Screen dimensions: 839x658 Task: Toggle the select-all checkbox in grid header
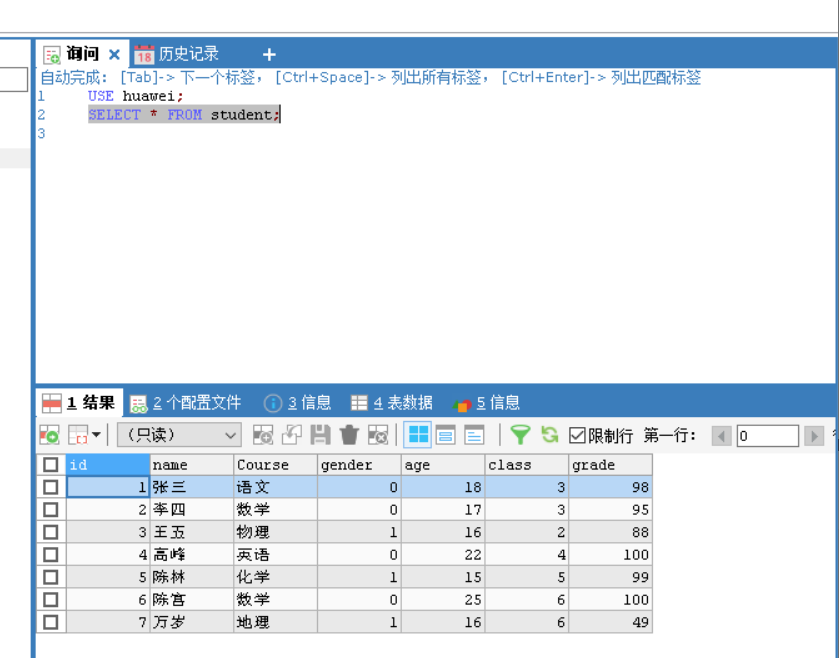51,465
